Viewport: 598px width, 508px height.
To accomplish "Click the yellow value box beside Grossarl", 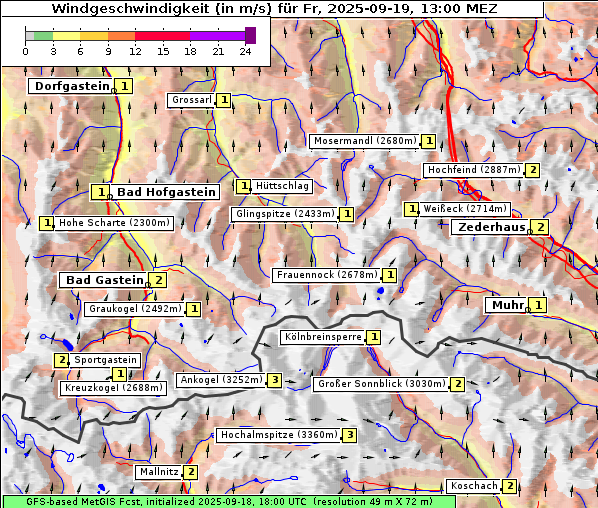I will click(224, 100).
